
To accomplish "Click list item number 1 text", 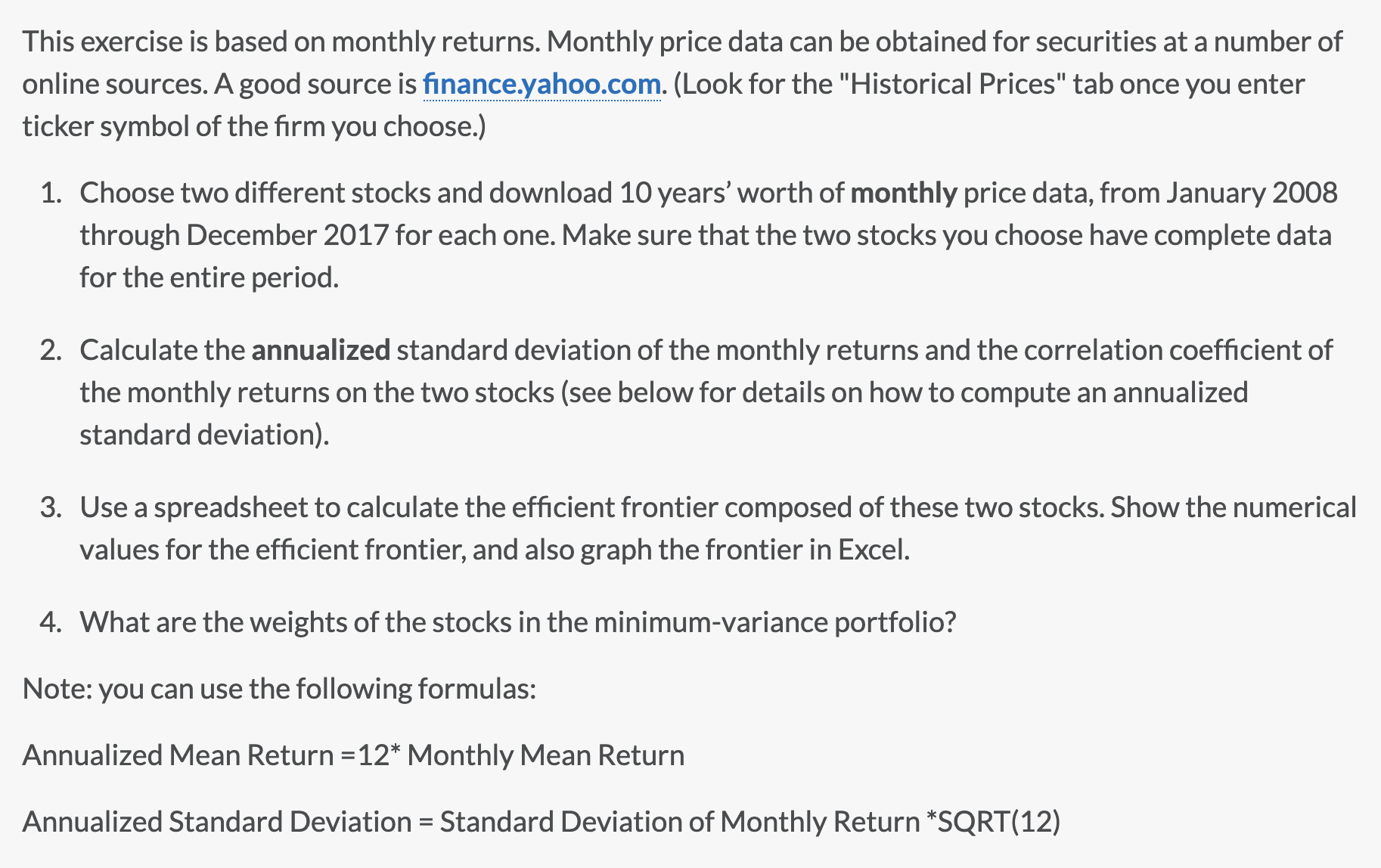I will 454,194.
